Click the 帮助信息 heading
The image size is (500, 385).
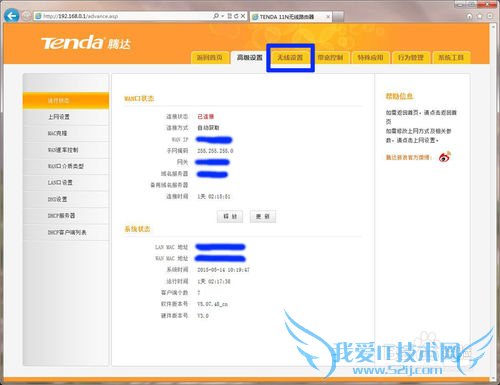399,96
